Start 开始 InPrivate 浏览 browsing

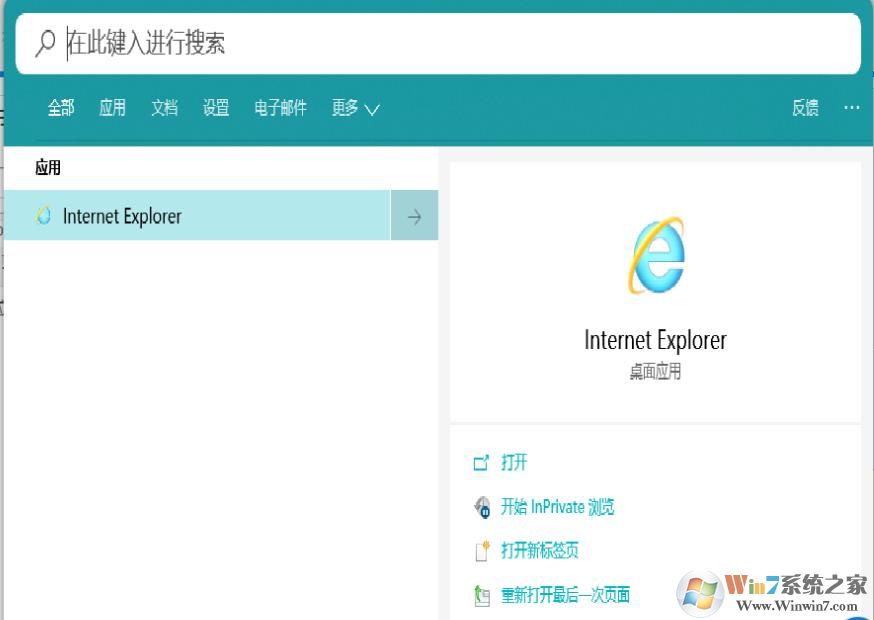(x=557, y=506)
